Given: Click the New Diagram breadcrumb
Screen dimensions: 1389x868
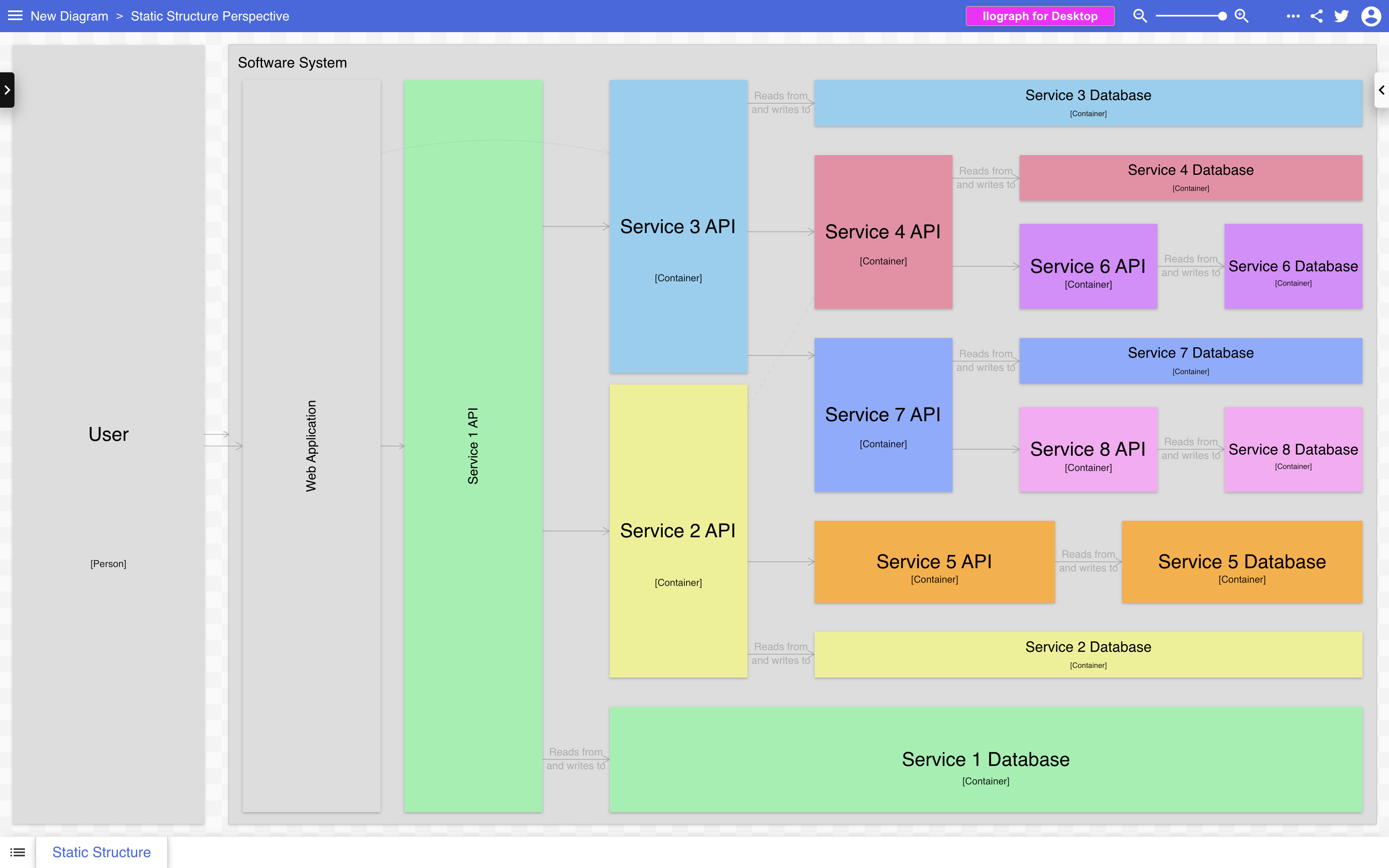Looking at the screenshot, I should pyautogui.click(x=69, y=16).
